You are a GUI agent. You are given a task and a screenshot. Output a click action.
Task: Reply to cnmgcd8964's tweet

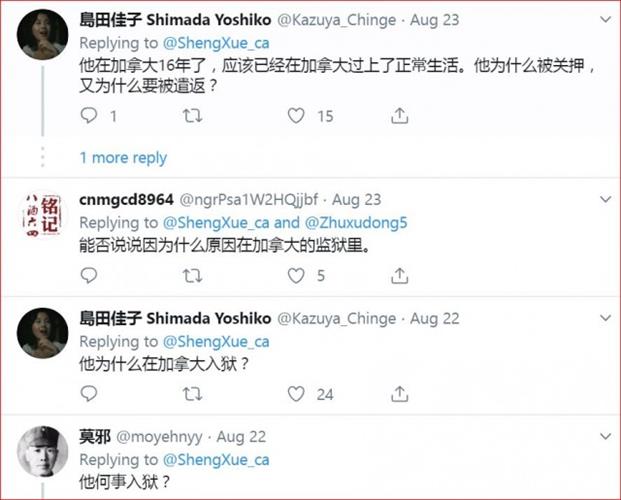(89, 275)
